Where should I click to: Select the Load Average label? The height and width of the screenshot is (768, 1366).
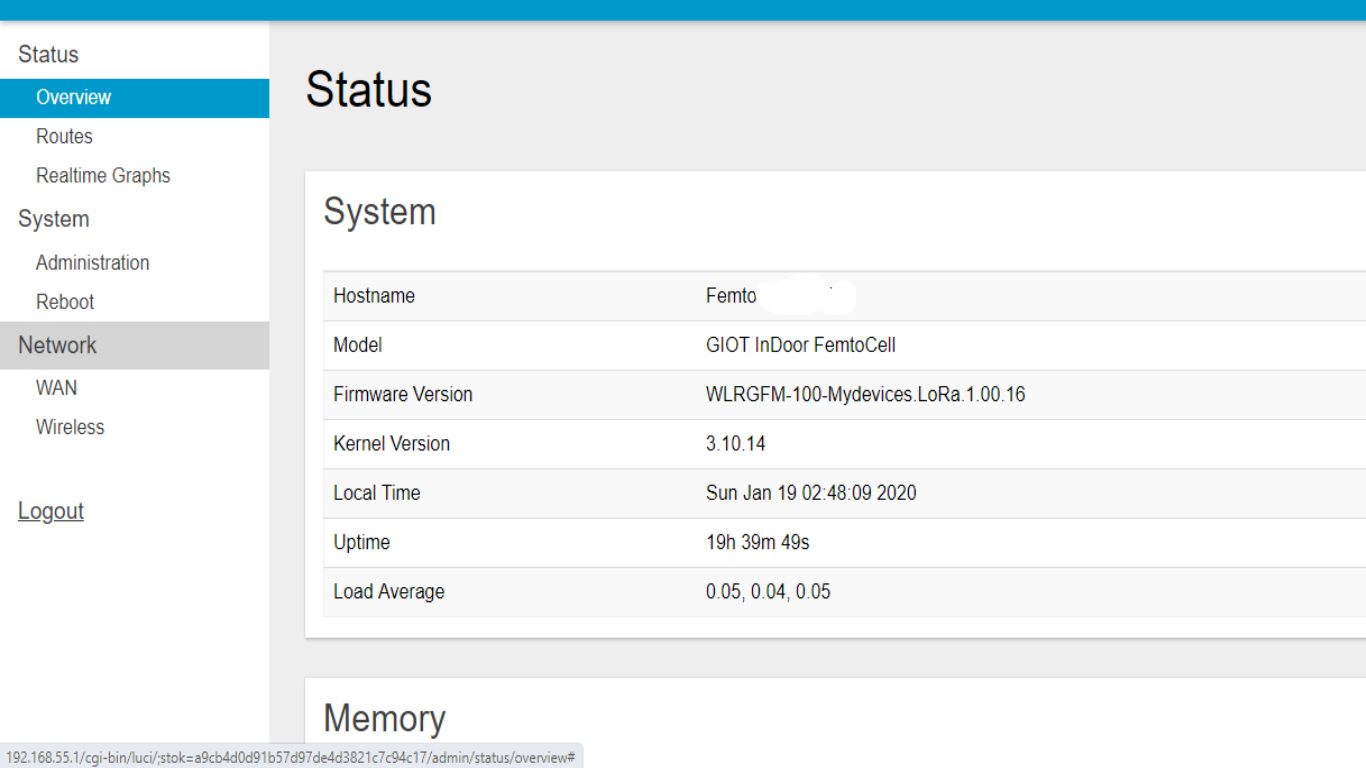388,592
